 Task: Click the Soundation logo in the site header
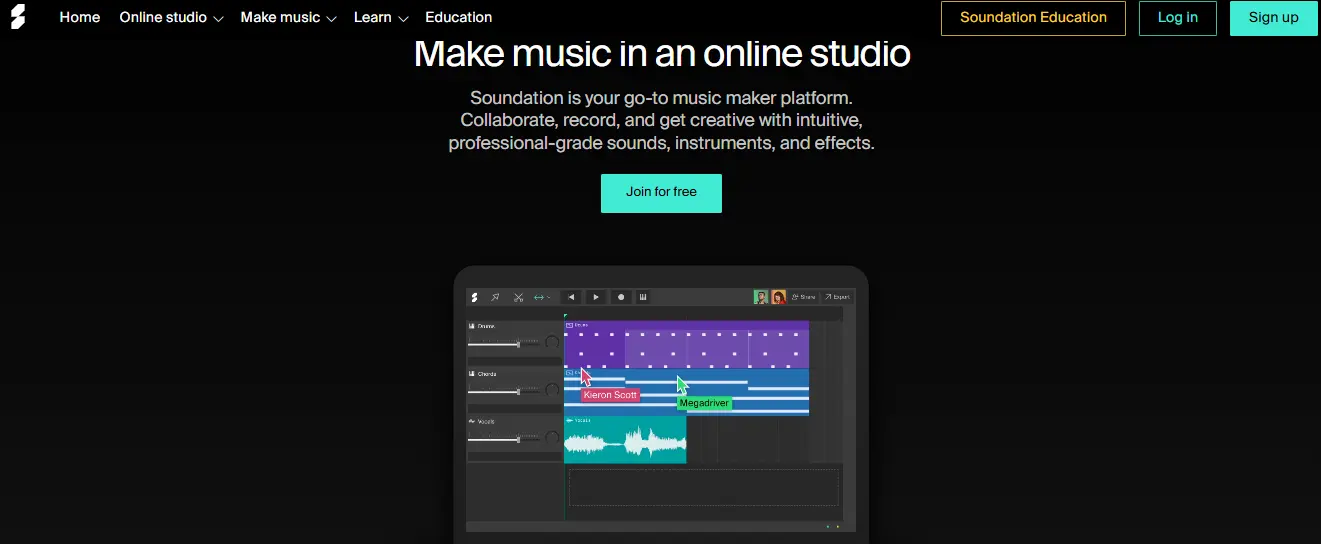pyautogui.click(x=18, y=17)
